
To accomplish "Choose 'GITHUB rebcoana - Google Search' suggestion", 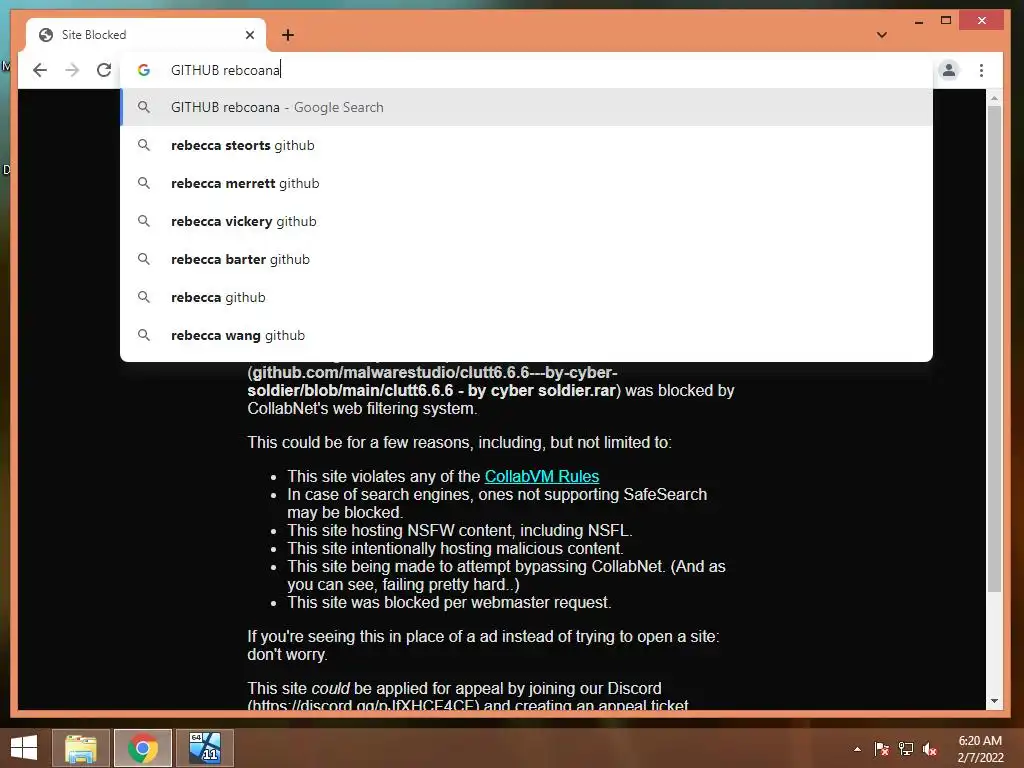I will tap(526, 107).
